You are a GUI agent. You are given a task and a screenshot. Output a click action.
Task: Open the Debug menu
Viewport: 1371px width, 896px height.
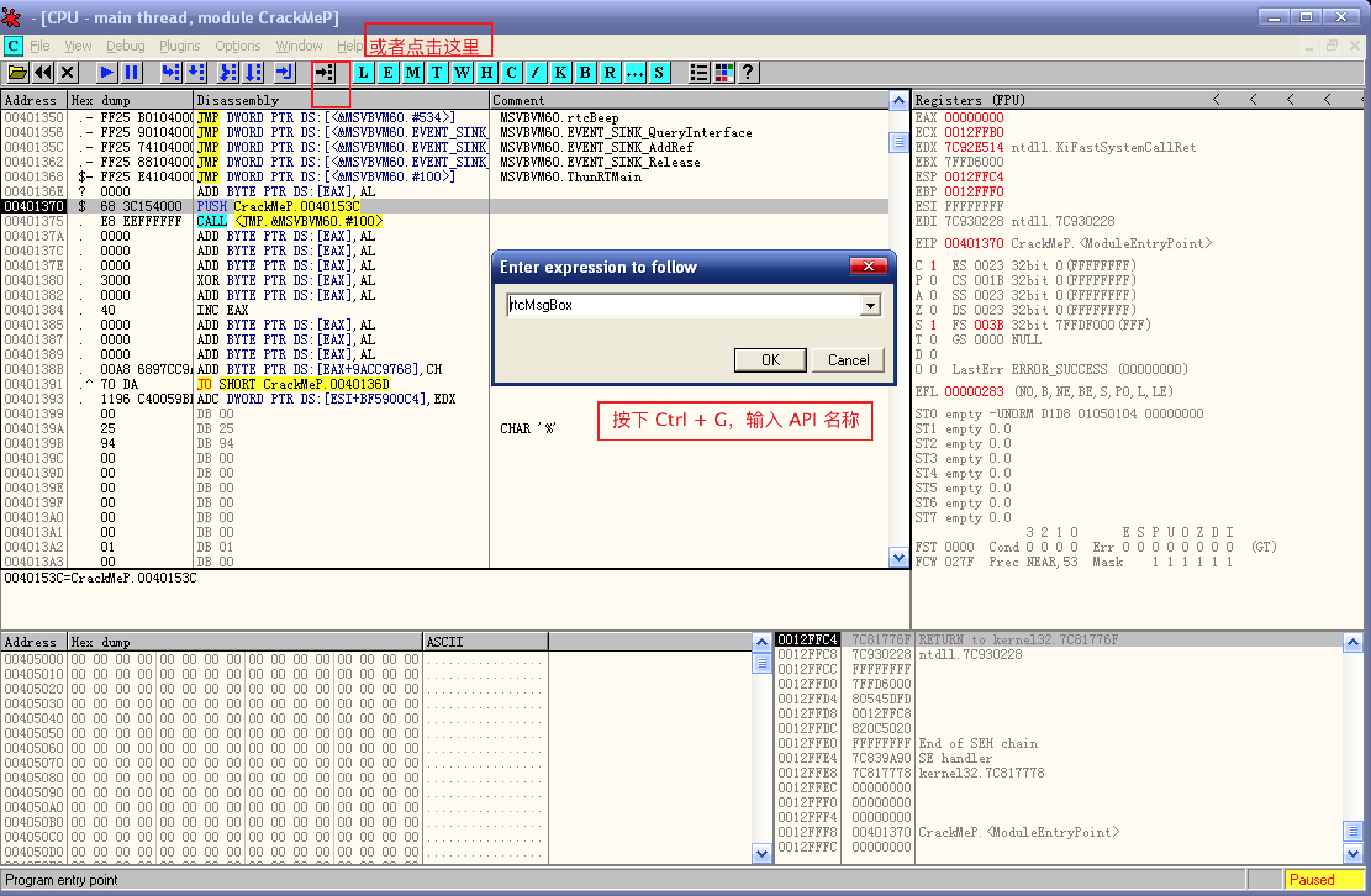point(125,46)
